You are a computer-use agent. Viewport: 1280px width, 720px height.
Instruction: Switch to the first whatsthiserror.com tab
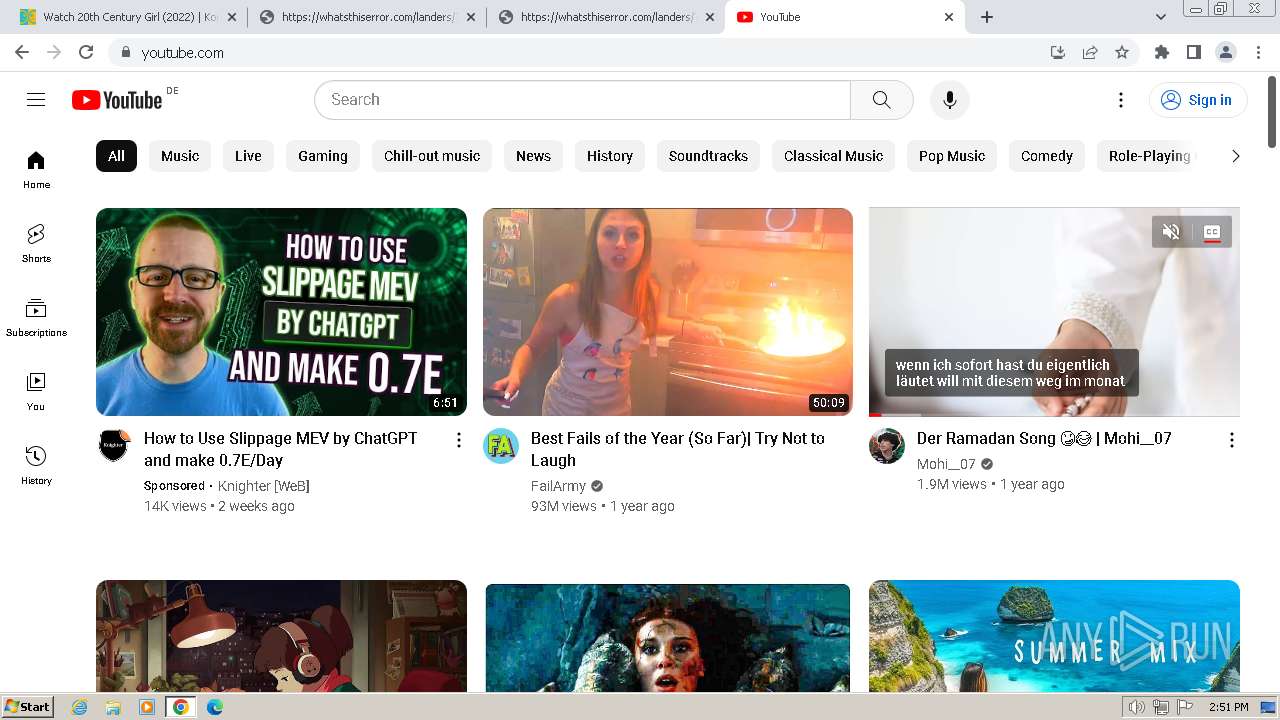point(365,17)
